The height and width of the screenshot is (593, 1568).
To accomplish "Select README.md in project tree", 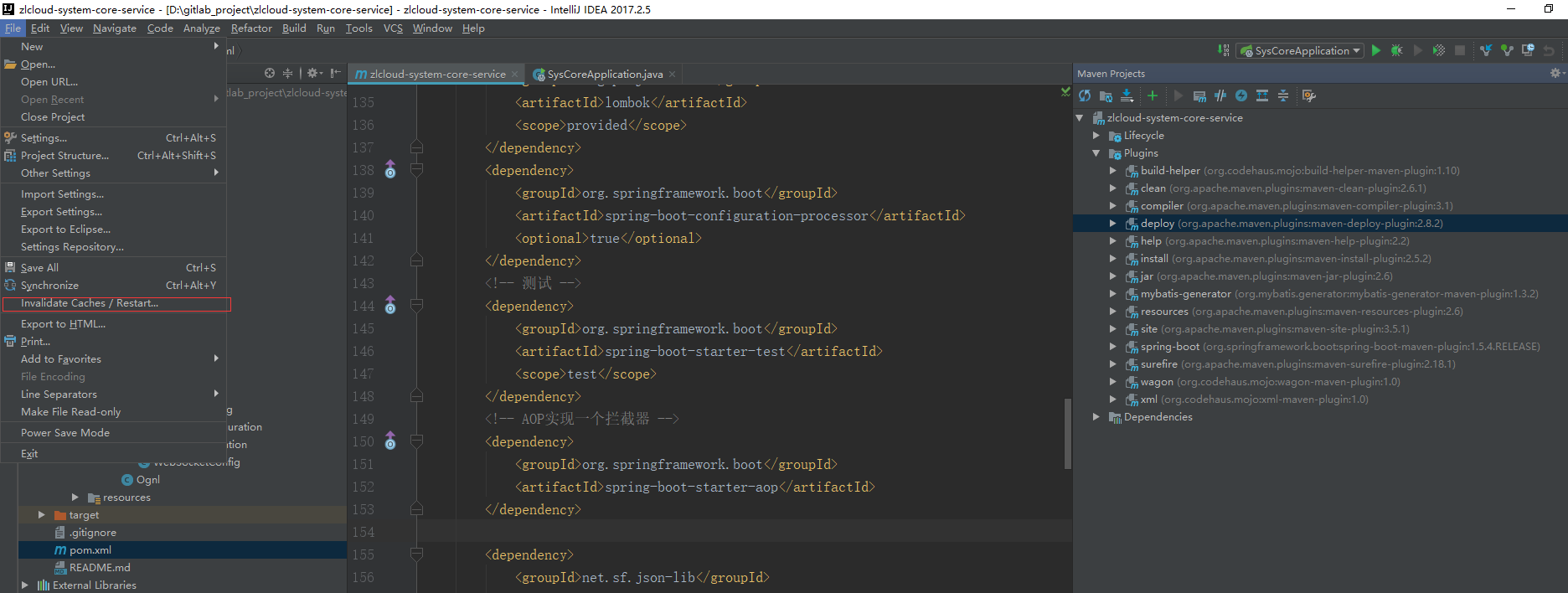I will [183, 568].
